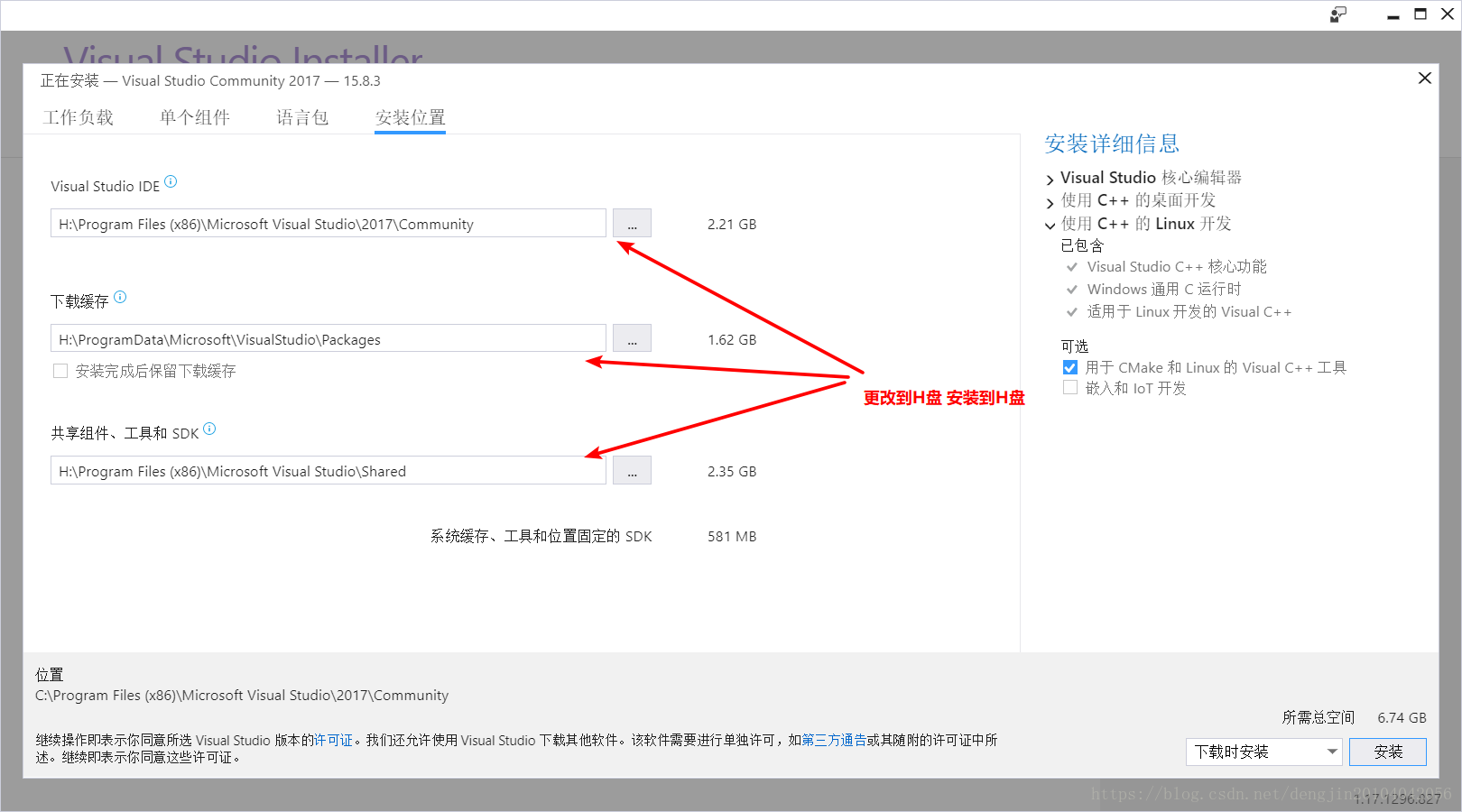Click the 安装详细信息 heading

(1112, 143)
